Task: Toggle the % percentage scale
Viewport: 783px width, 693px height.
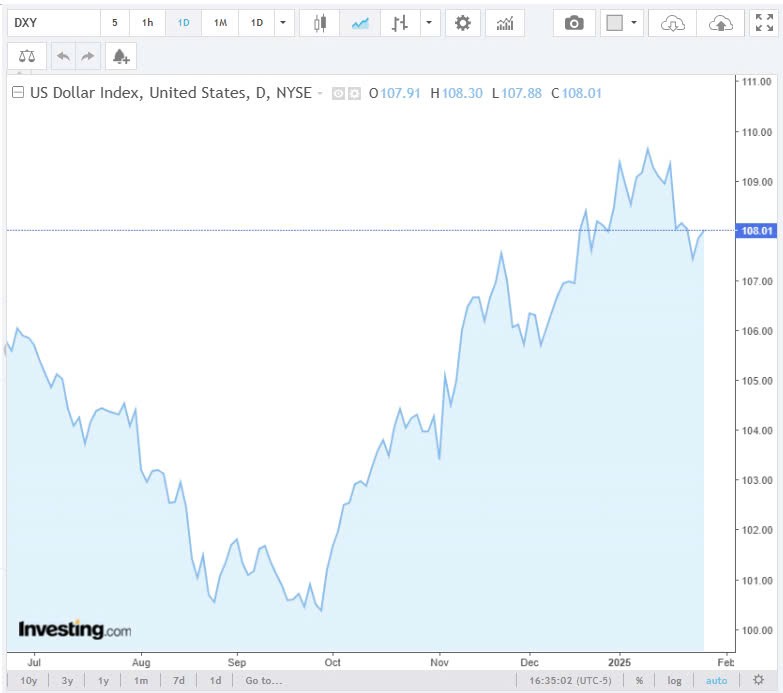Action: 639,681
